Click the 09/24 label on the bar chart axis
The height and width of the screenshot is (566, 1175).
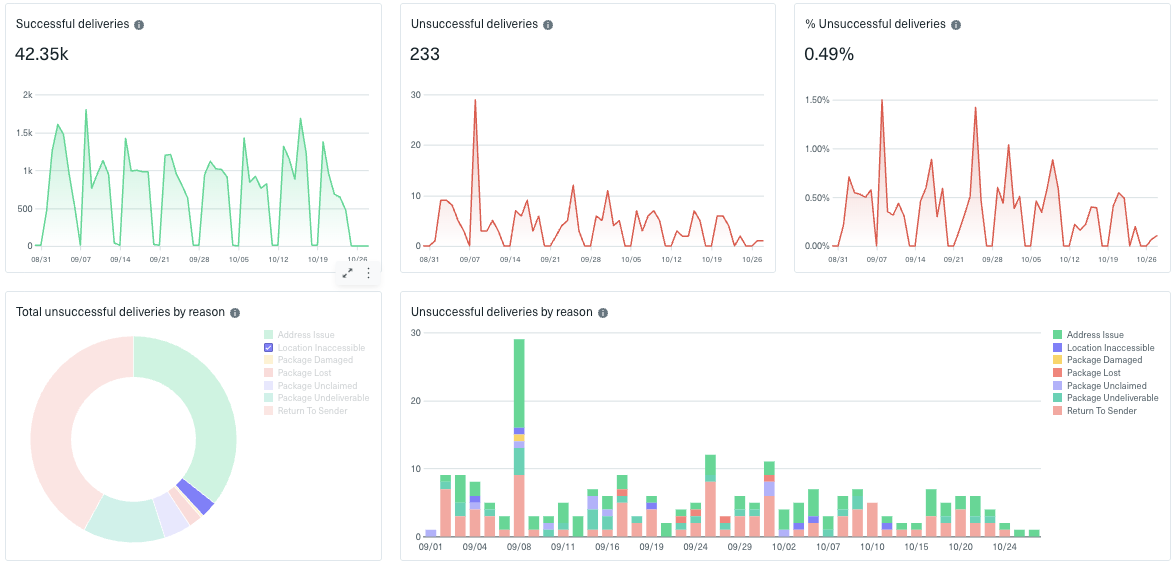coord(696,548)
